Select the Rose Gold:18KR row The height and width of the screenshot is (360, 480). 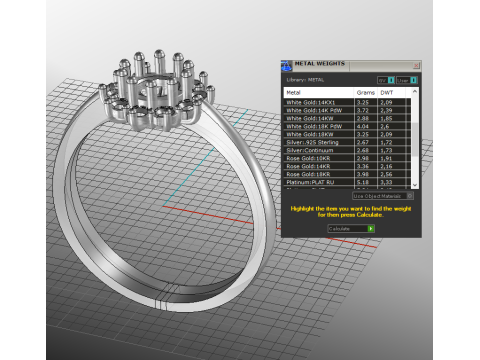(347, 174)
